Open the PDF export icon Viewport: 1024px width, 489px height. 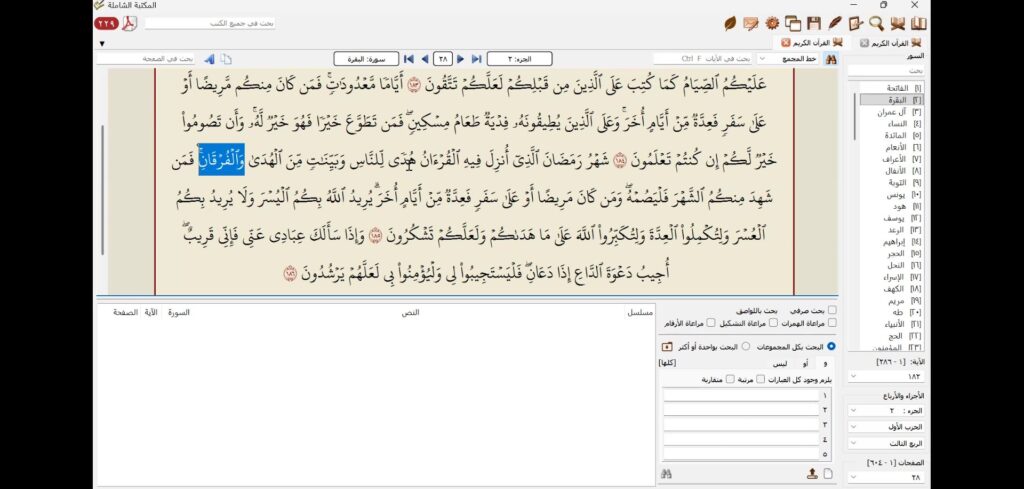(129, 23)
